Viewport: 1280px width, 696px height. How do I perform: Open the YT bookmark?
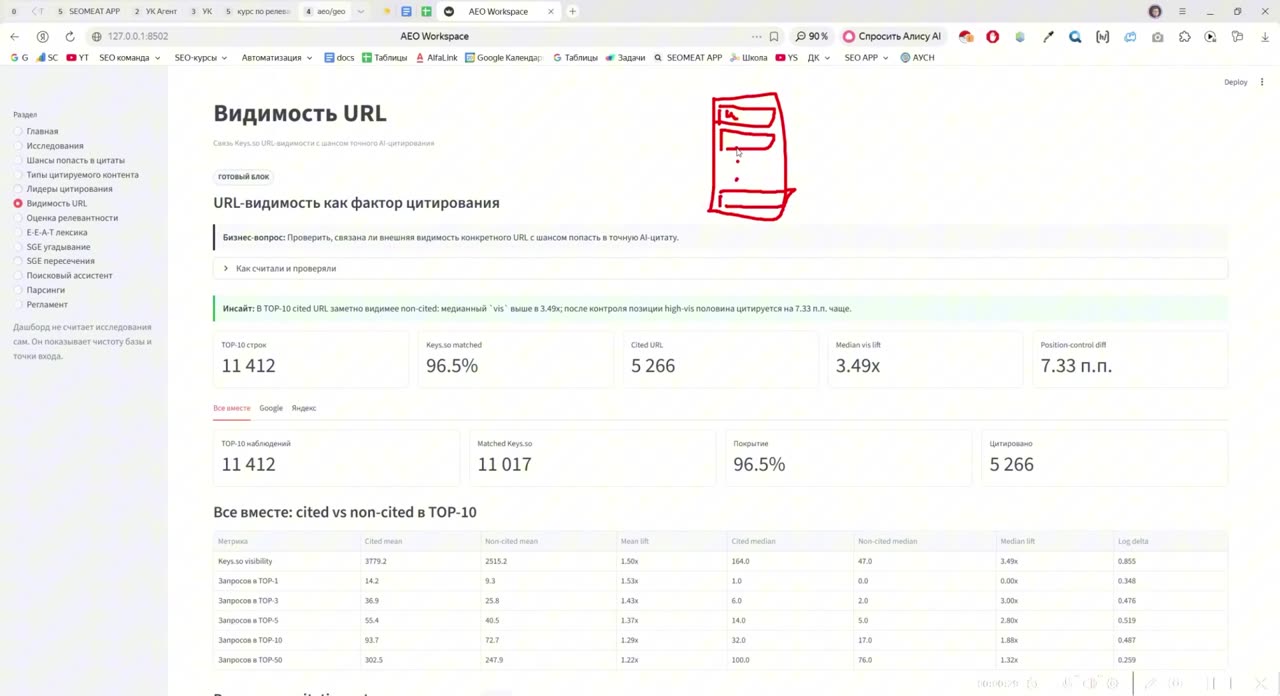coord(78,58)
